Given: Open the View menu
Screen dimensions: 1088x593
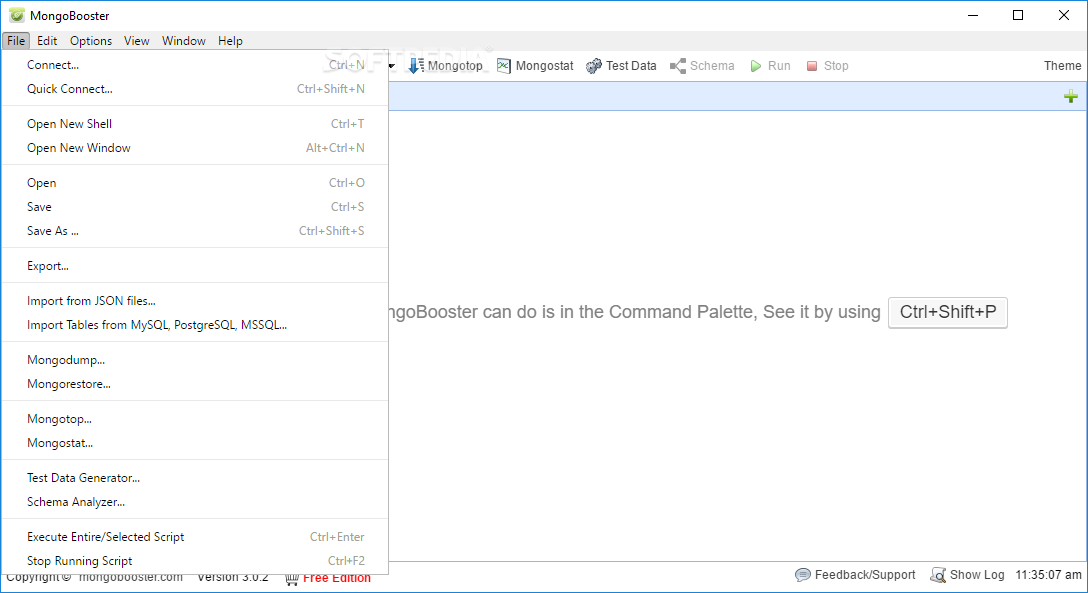Looking at the screenshot, I should pyautogui.click(x=137, y=41).
